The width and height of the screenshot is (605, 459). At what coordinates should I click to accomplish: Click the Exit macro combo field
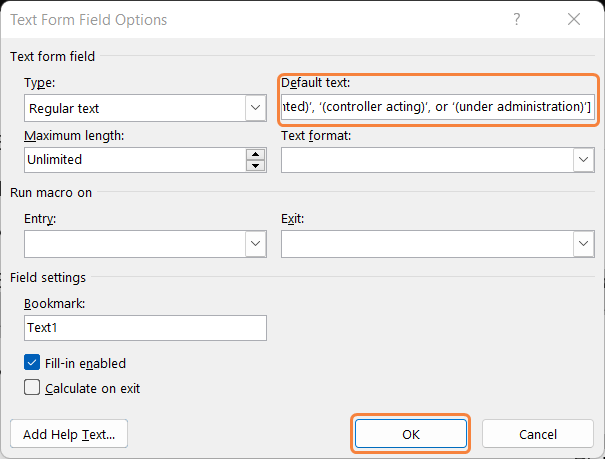pos(427,244)
